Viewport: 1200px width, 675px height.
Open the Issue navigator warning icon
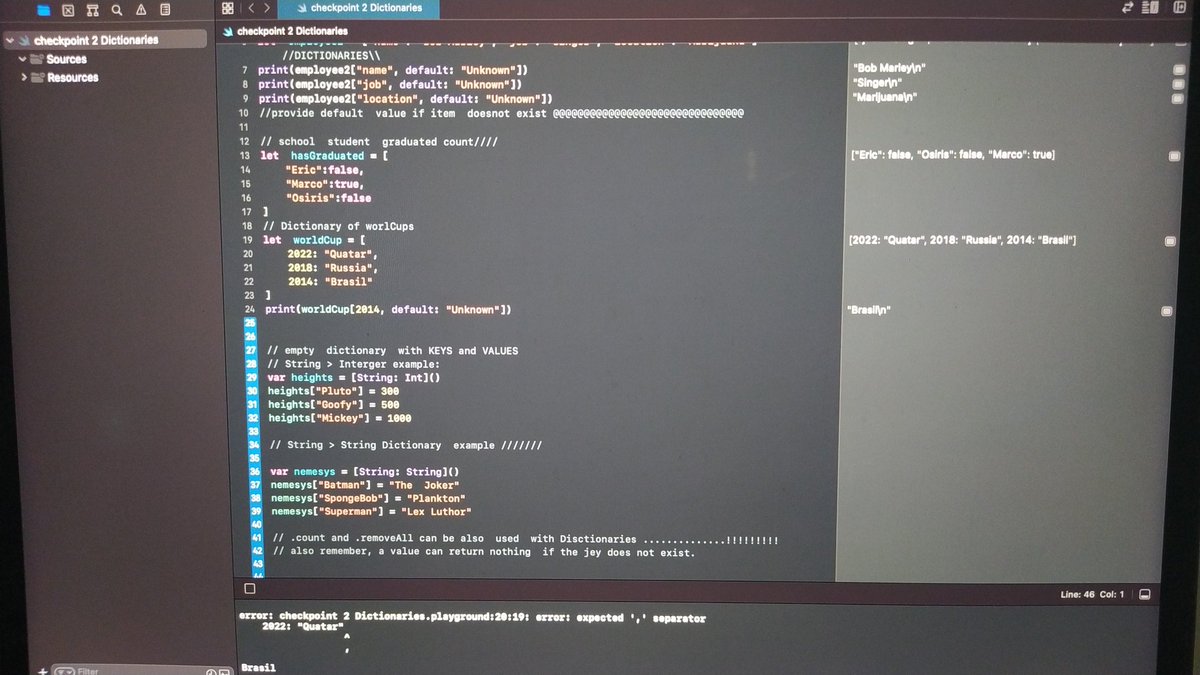coord(141,9)
